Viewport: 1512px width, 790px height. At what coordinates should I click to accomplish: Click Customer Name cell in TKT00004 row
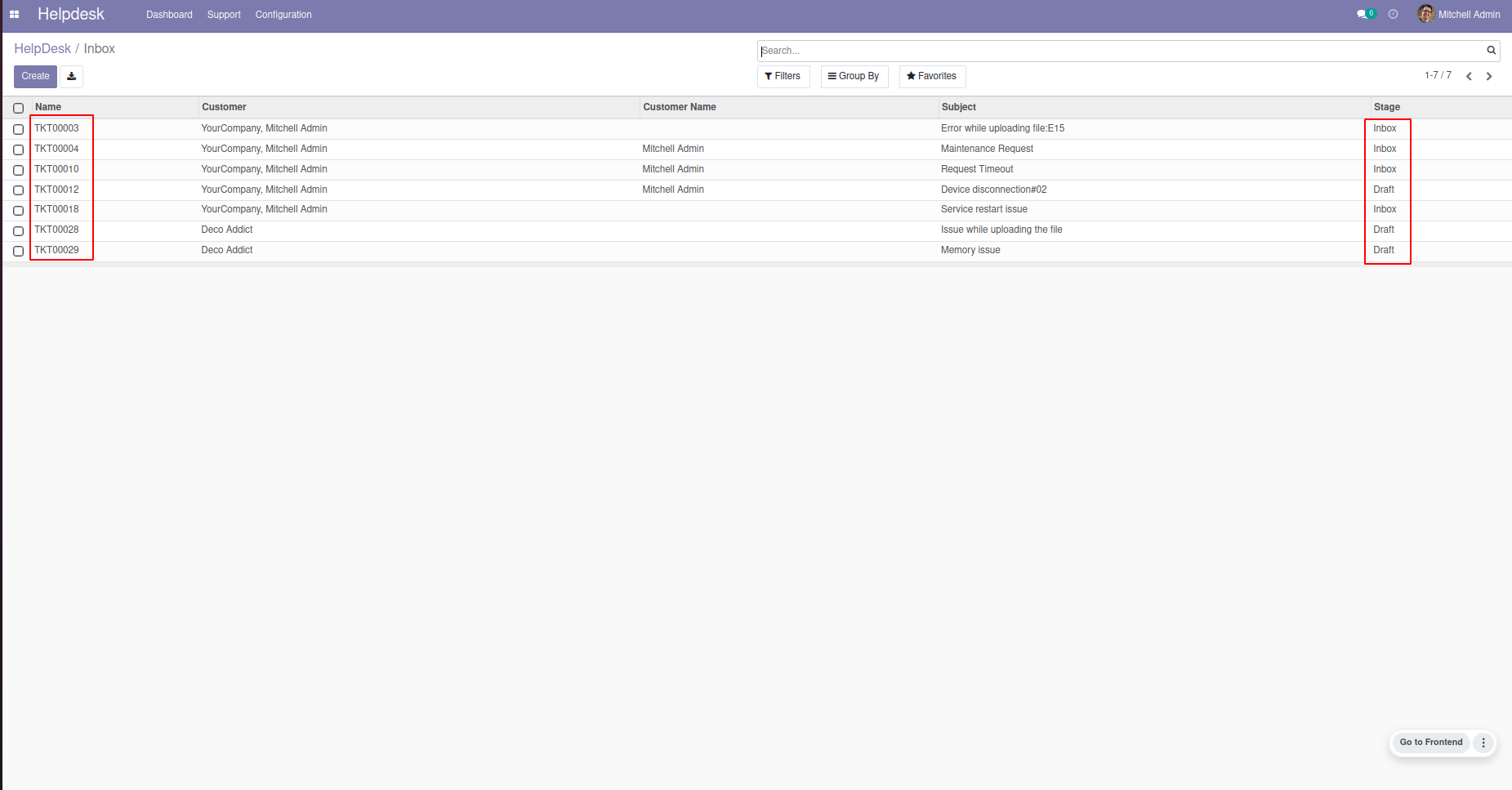click(673, 149)
